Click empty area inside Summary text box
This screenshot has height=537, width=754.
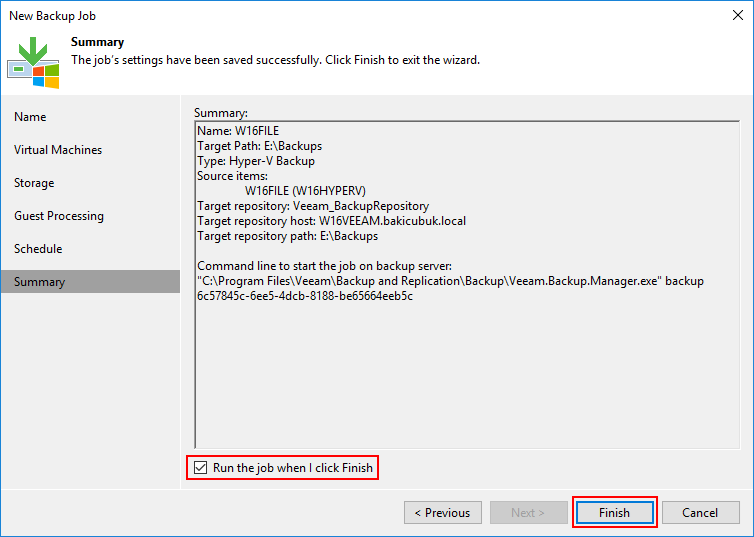466,375
